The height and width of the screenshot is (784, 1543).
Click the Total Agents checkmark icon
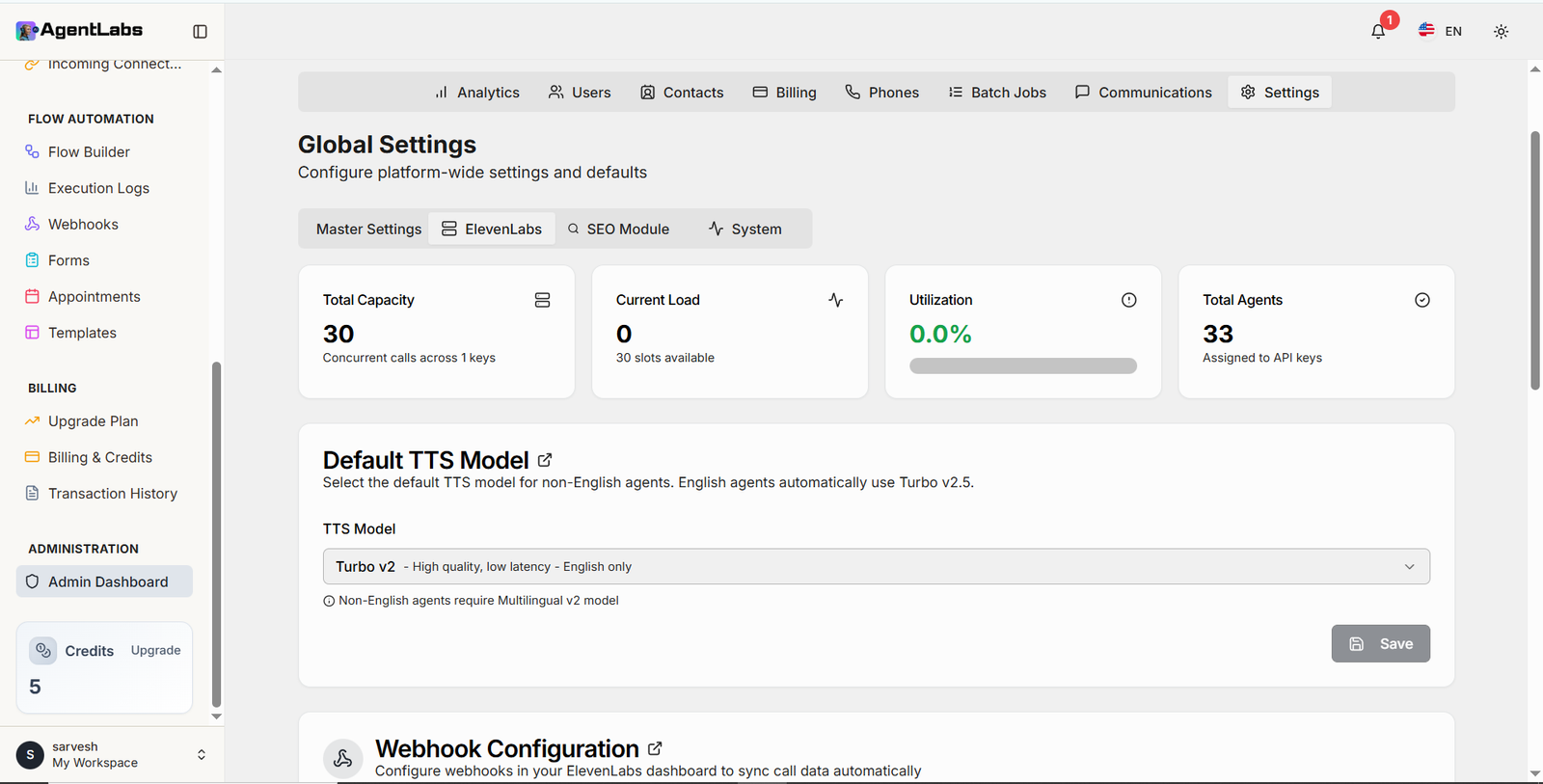(1421, 301)
